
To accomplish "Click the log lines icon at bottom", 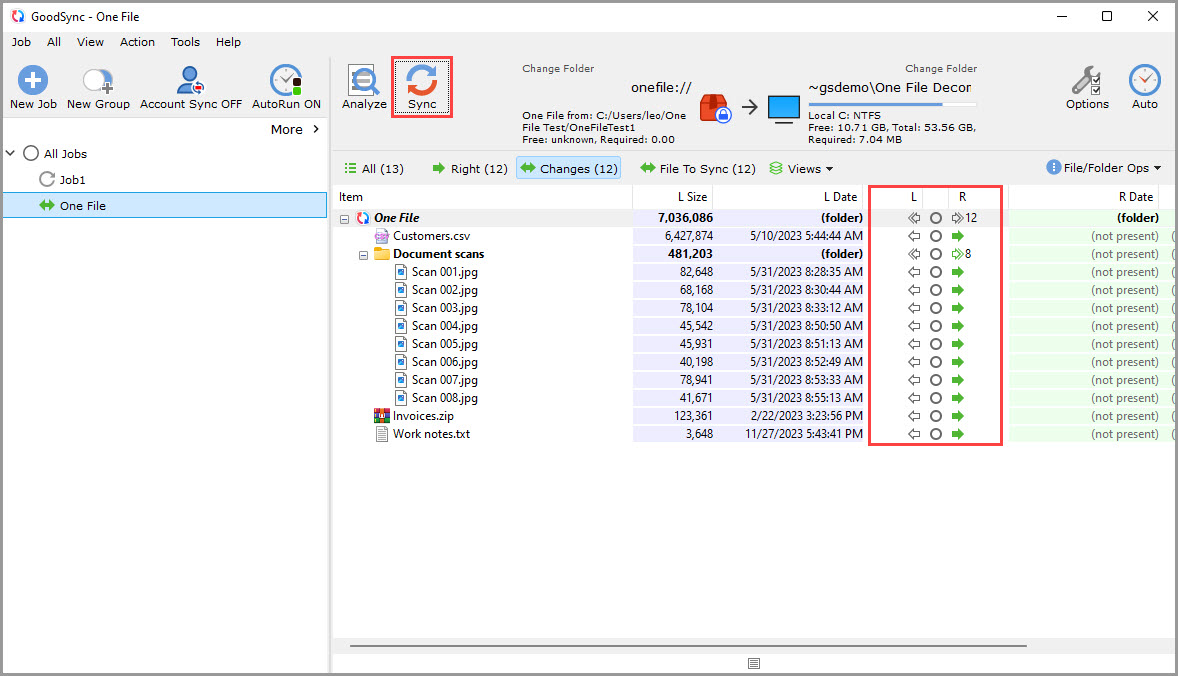I will (754, 663).
